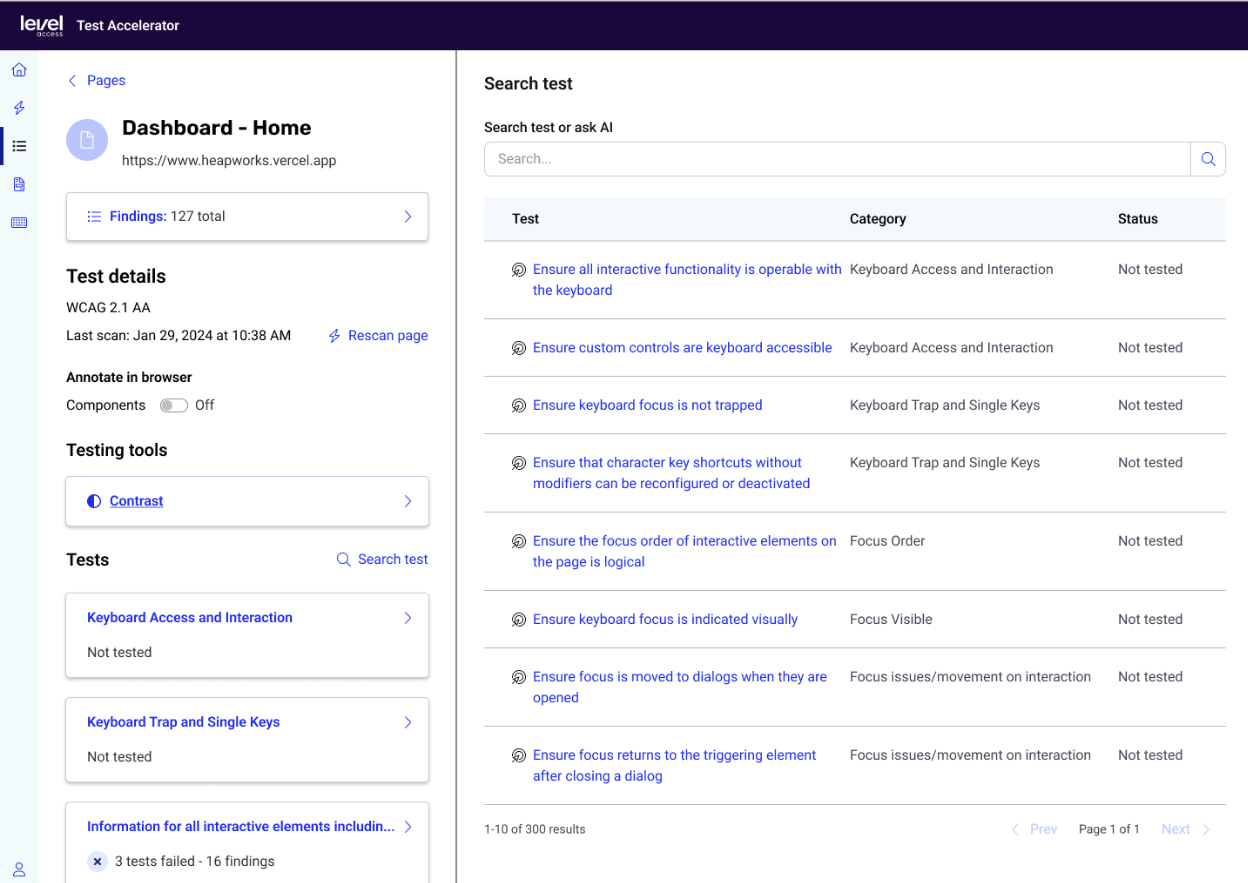This screenshot has height=883, width=1248.
Task: Click the Findings list icon
Action: pos(94,216)
